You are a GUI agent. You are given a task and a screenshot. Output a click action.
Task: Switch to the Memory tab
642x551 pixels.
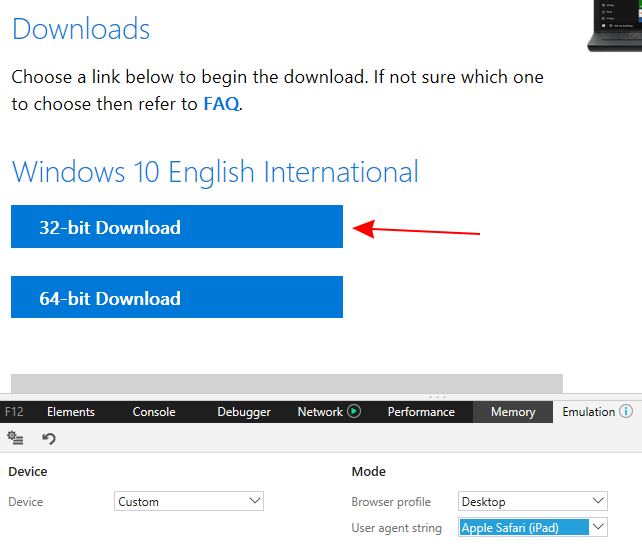click(x=513, y=412)
